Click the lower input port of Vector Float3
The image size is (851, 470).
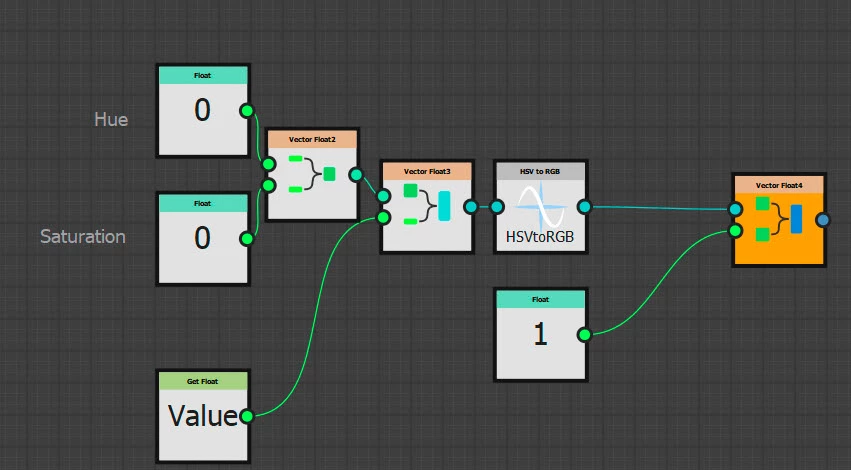pyautogui.click(x=383, y=218)
